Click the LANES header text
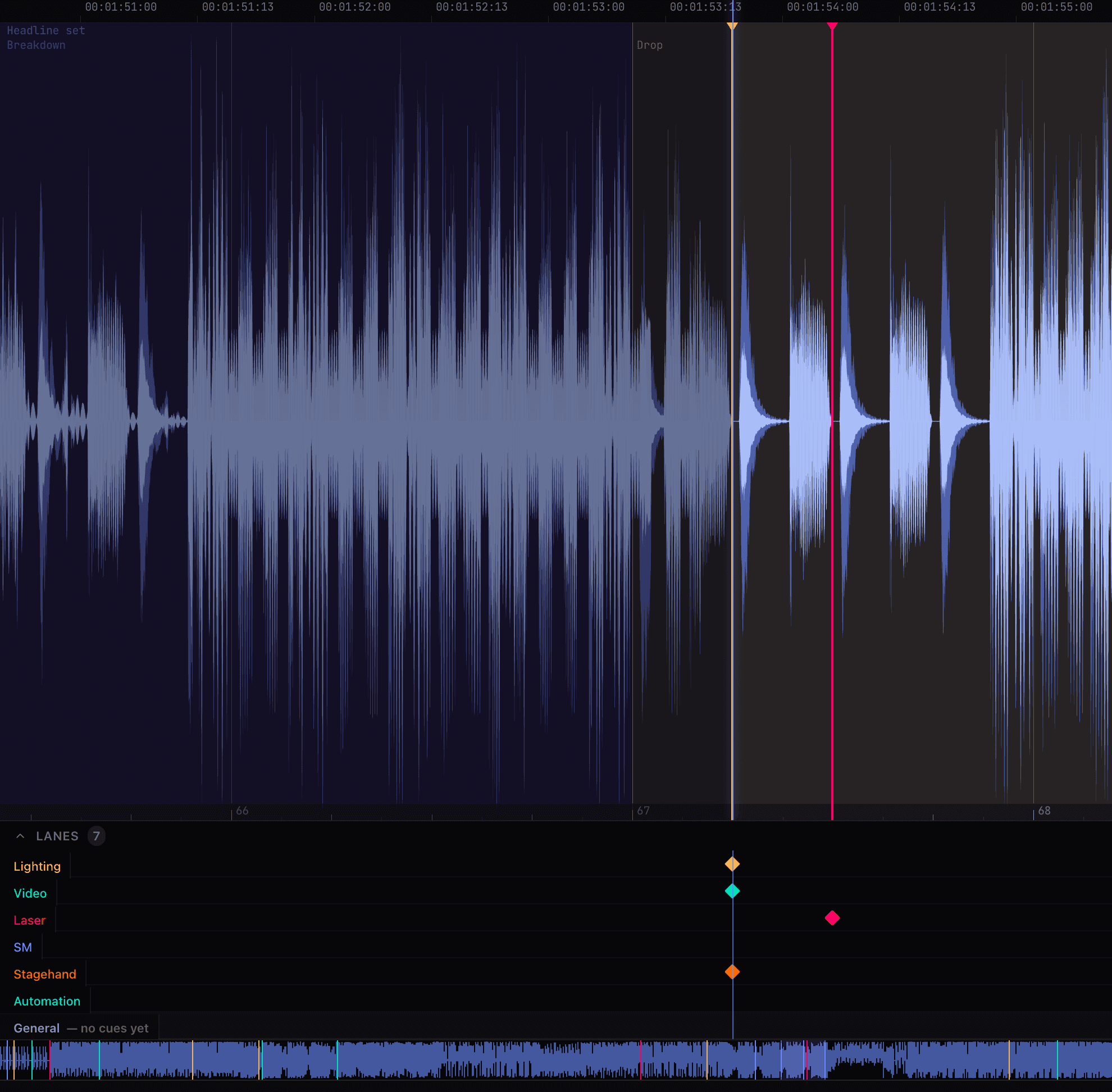 (x=57, y=836)
